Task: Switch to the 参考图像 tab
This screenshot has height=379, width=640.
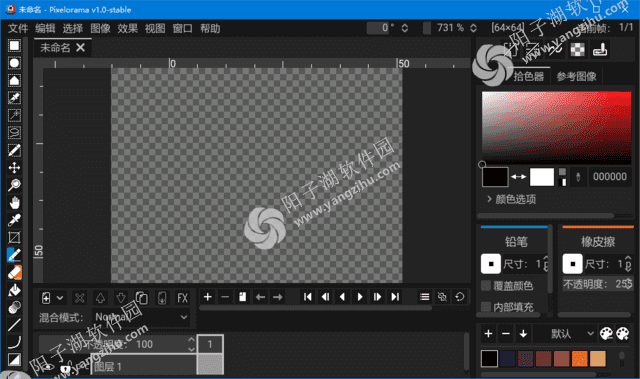Action: point(576,76)
